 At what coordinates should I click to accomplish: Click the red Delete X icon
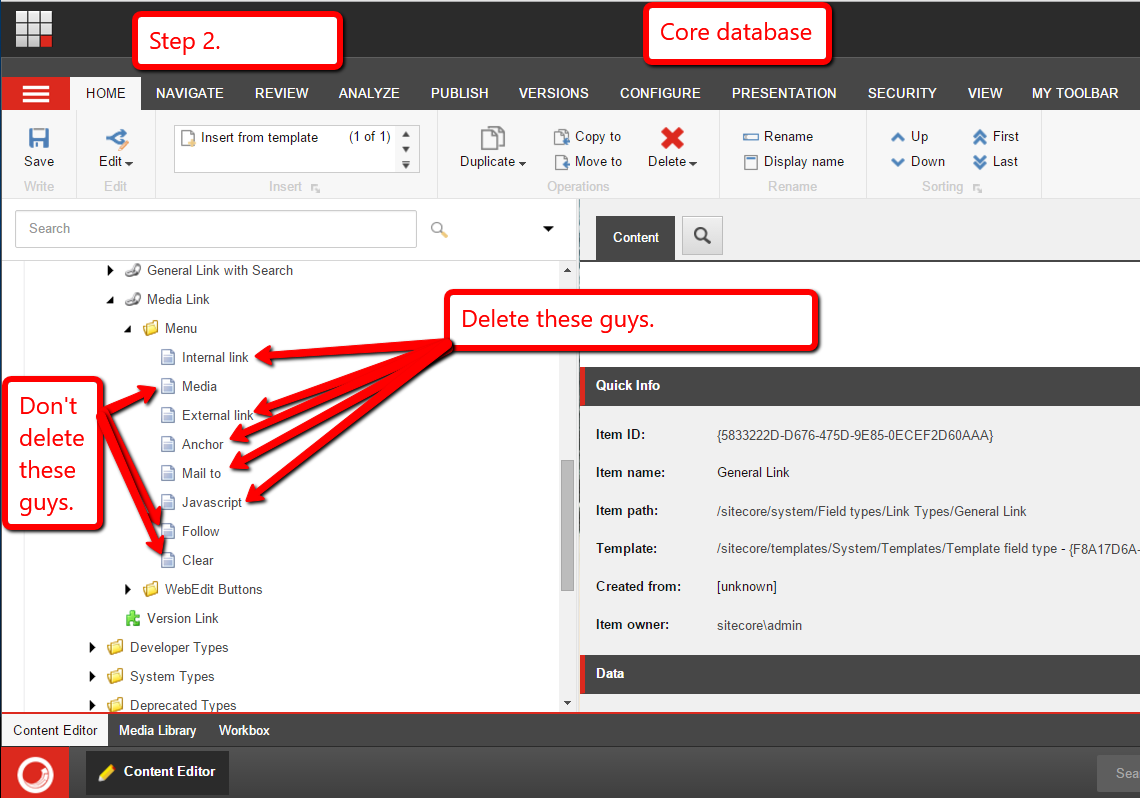click(x=672, y=138)
